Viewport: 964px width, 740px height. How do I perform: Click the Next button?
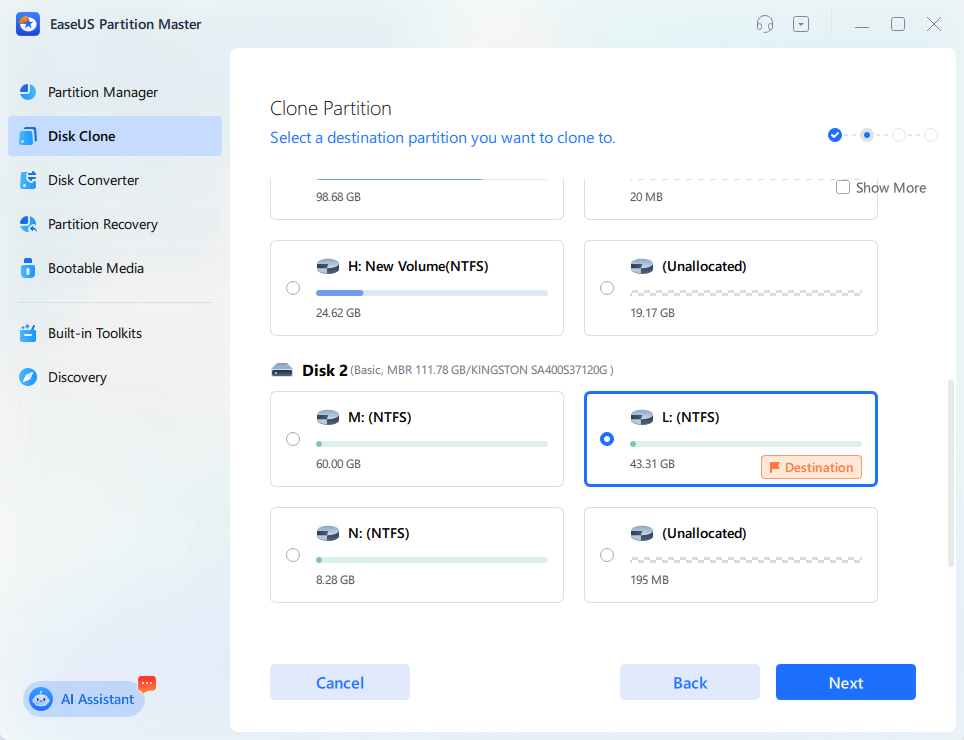coord(846,682)
